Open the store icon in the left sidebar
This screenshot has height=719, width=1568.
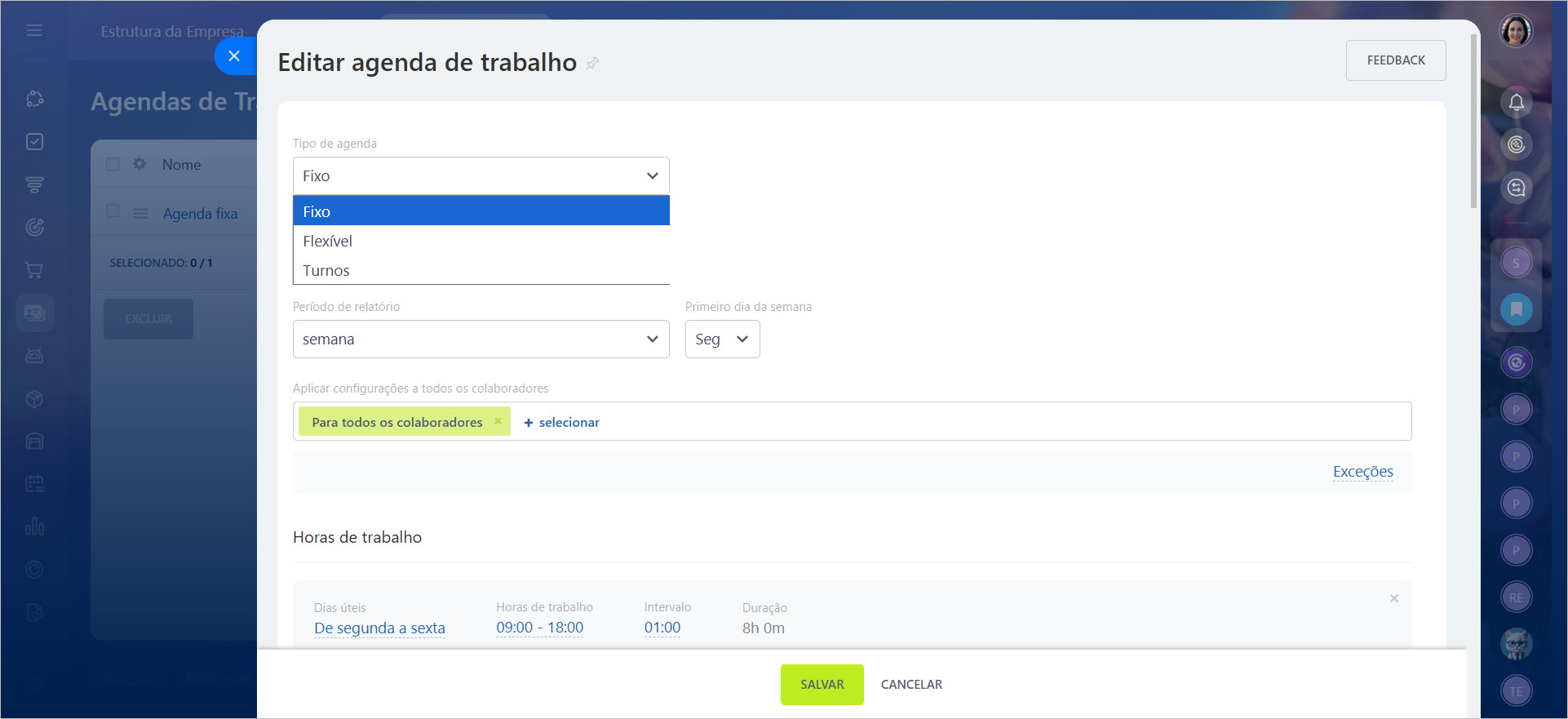pyautogui.click(x=34, y=442)
